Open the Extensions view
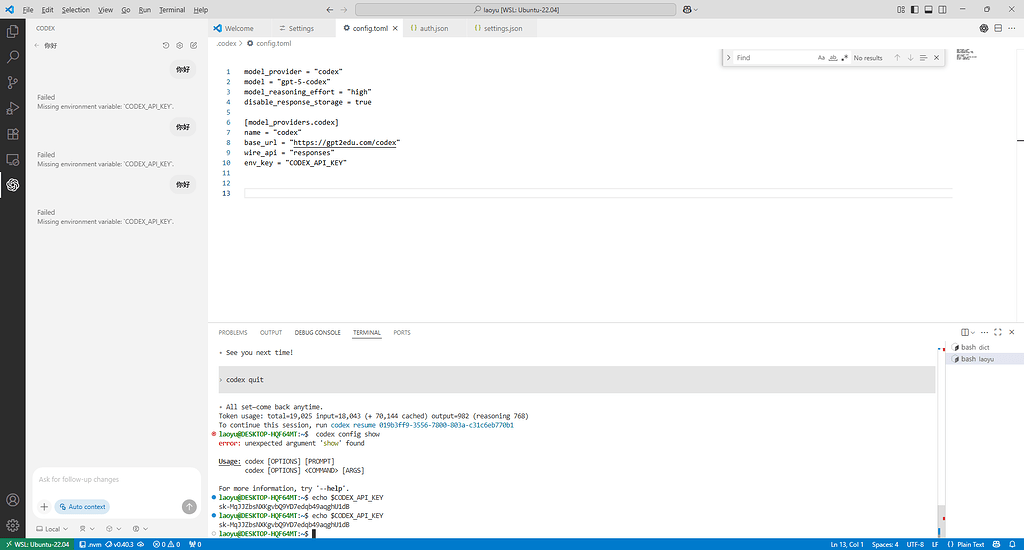Viewport: 1024px width, 550px height. pyautogui.click(x=12, y=134)
